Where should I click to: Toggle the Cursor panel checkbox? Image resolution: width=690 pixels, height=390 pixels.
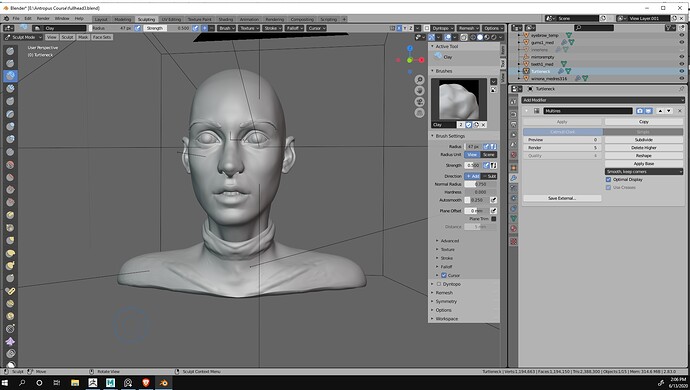[x=444, y=275]
